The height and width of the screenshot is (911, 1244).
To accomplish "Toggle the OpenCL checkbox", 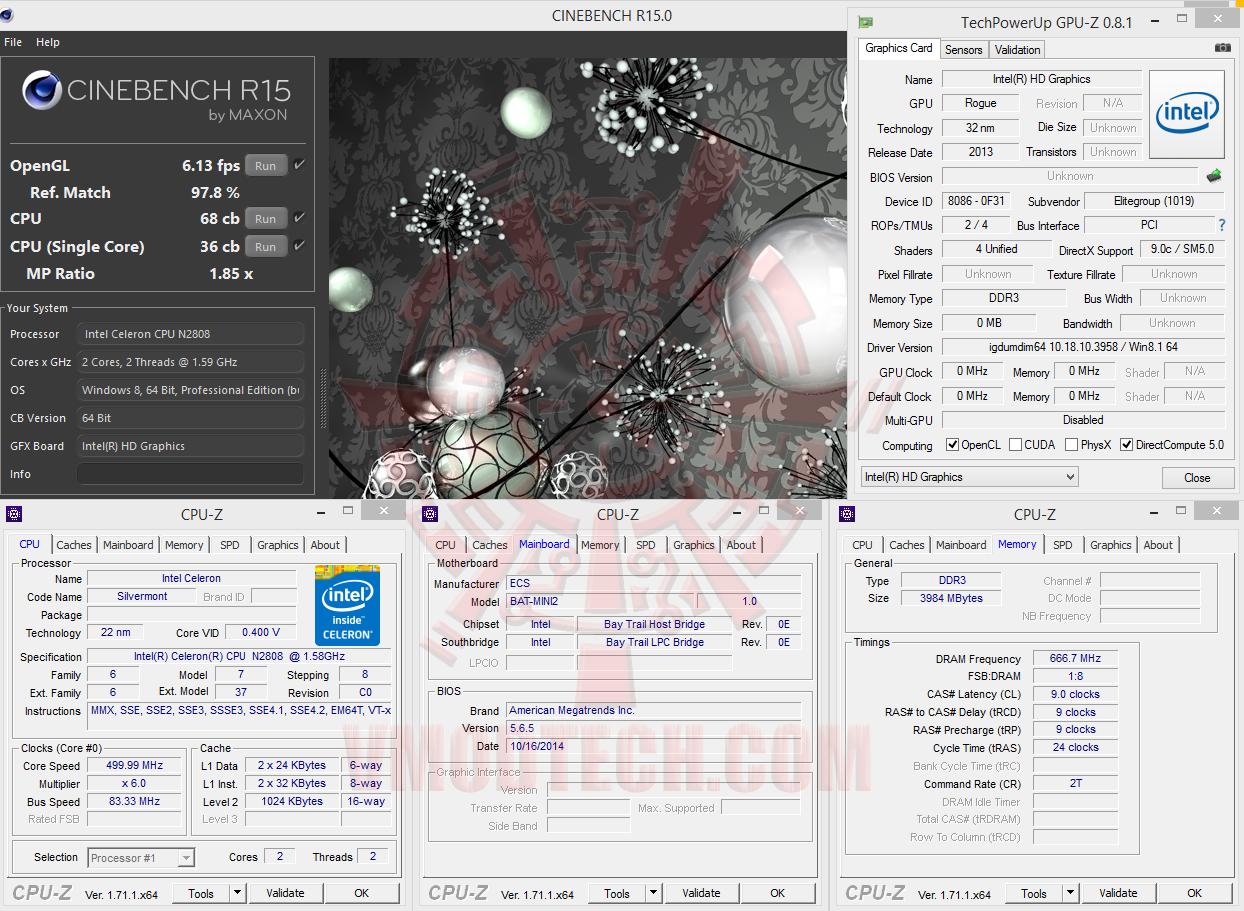I will tap(953, 445).
